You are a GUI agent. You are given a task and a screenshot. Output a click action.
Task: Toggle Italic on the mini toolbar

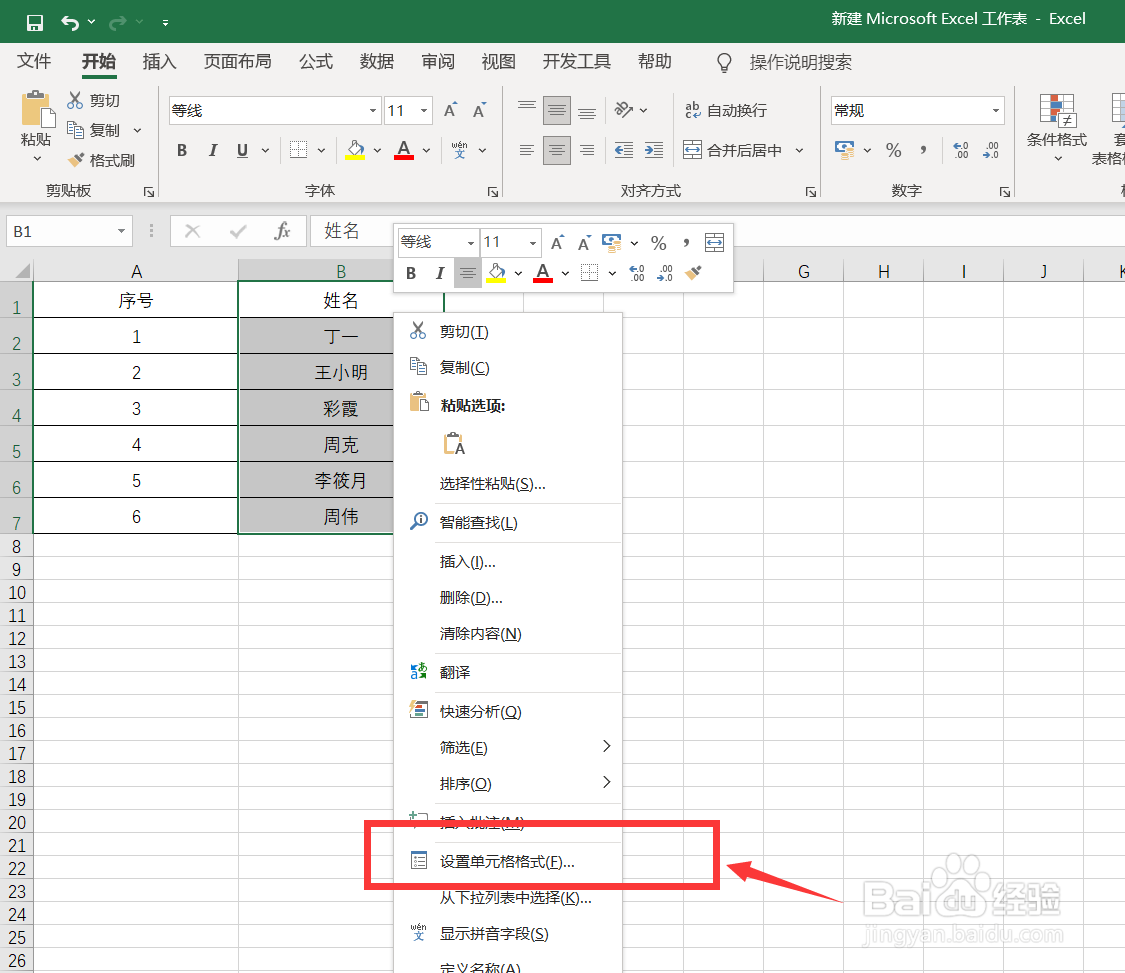tap(439, 272)
